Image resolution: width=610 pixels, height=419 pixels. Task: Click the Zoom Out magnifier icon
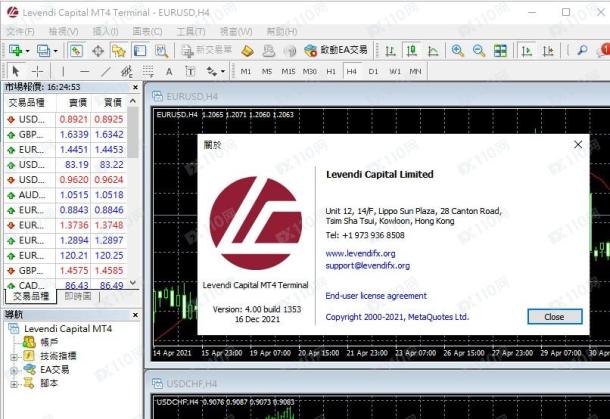click(x=479, y=51)
